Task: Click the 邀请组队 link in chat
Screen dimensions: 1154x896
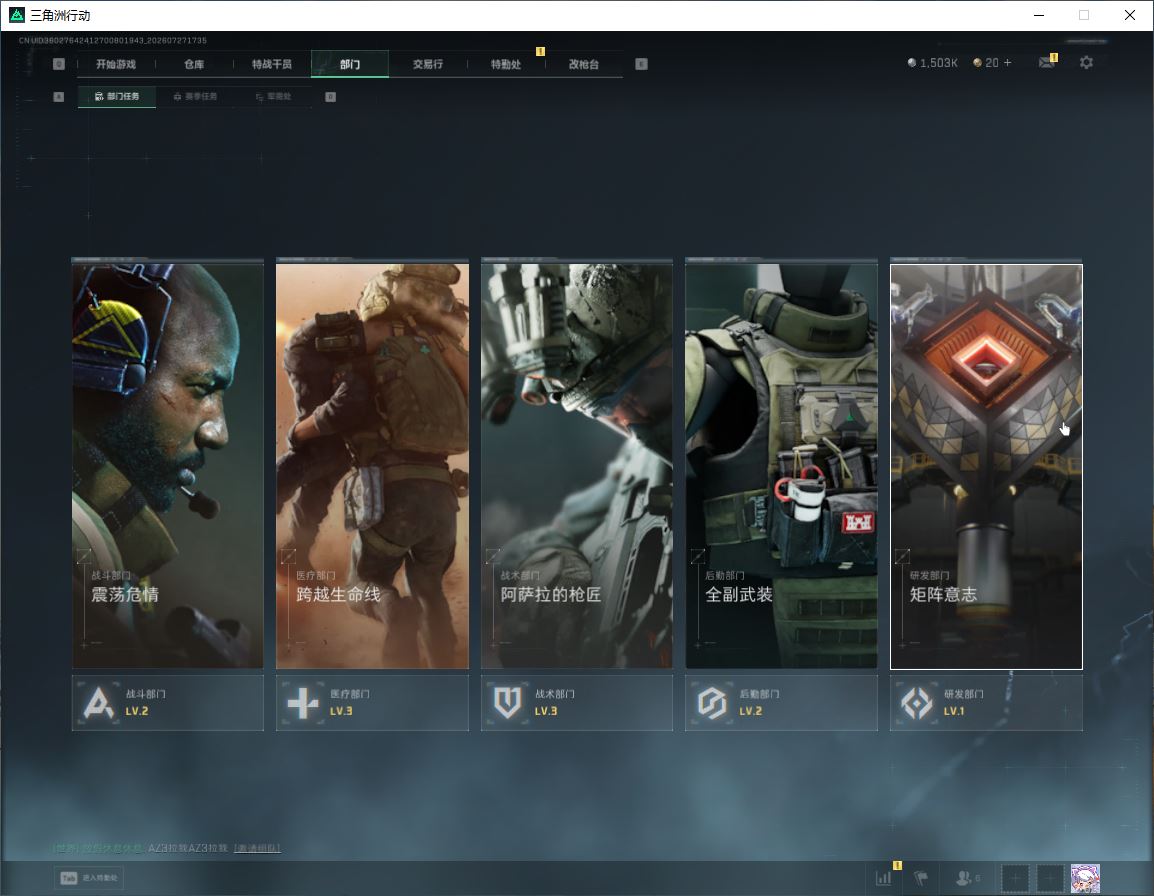Action: pyautogui.click(x=257, y=848)
